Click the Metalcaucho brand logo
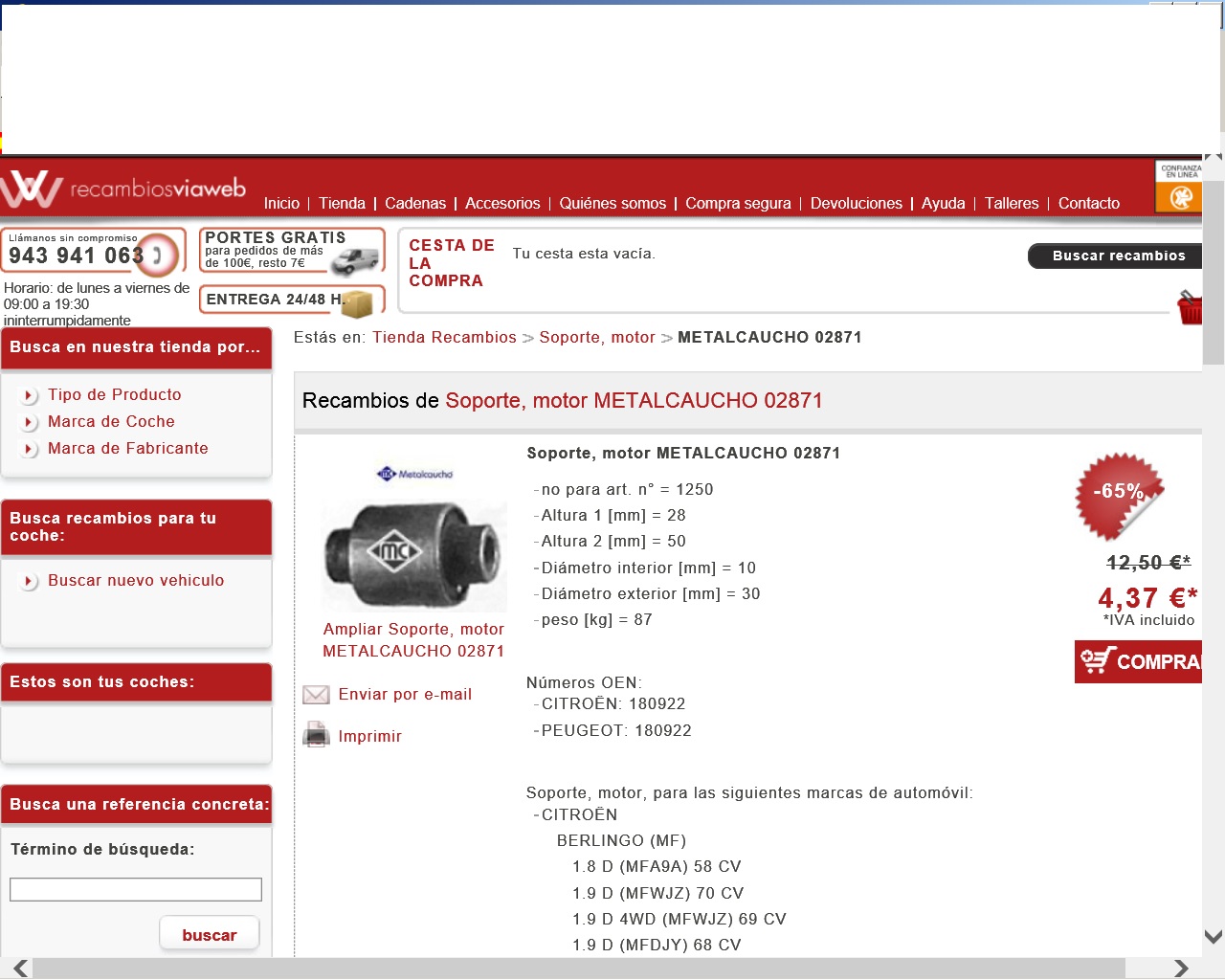The width and height of the screenshot is (1225, 980). (x=414, y=474)
